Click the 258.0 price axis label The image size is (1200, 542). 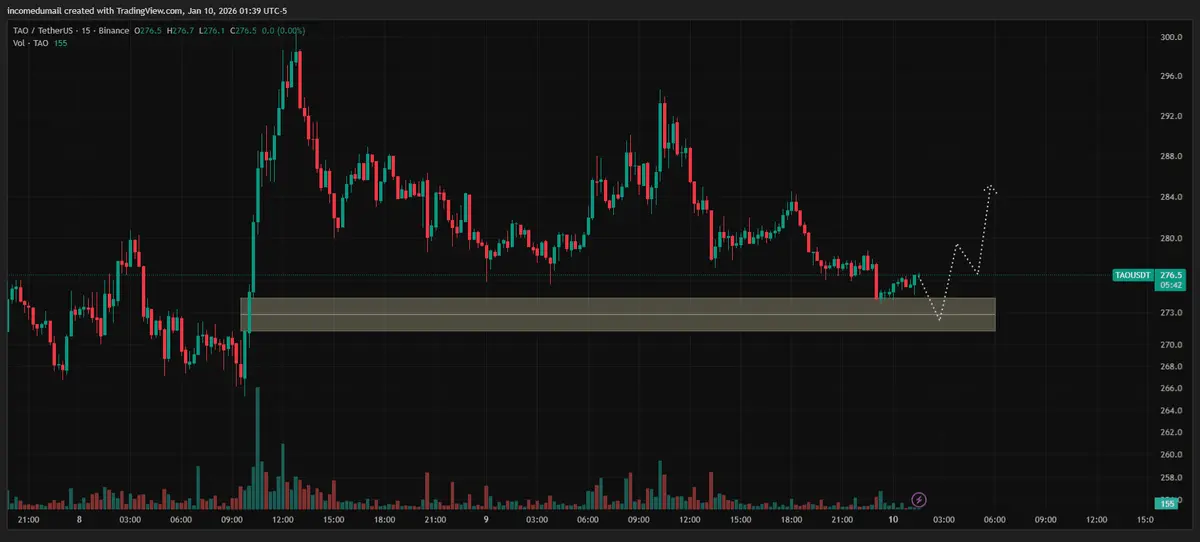tap(1172, 477)
